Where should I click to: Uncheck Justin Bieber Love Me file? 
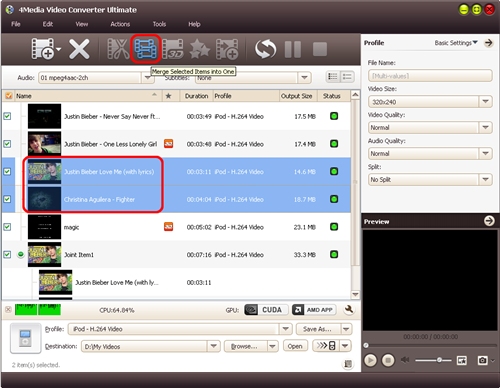(x=7, y=171)
